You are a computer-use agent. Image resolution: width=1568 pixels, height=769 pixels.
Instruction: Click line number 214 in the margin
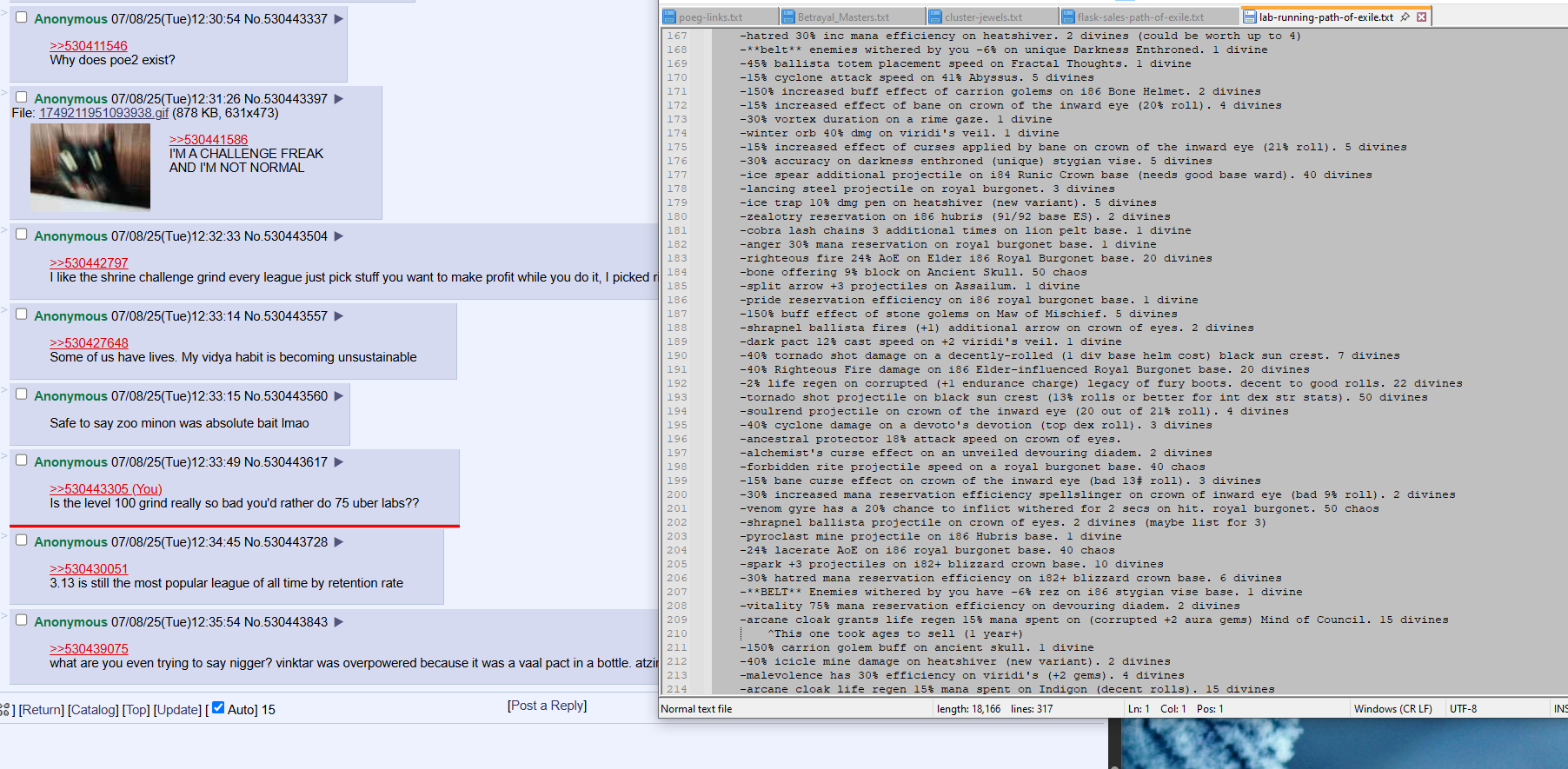click(677, 689)
